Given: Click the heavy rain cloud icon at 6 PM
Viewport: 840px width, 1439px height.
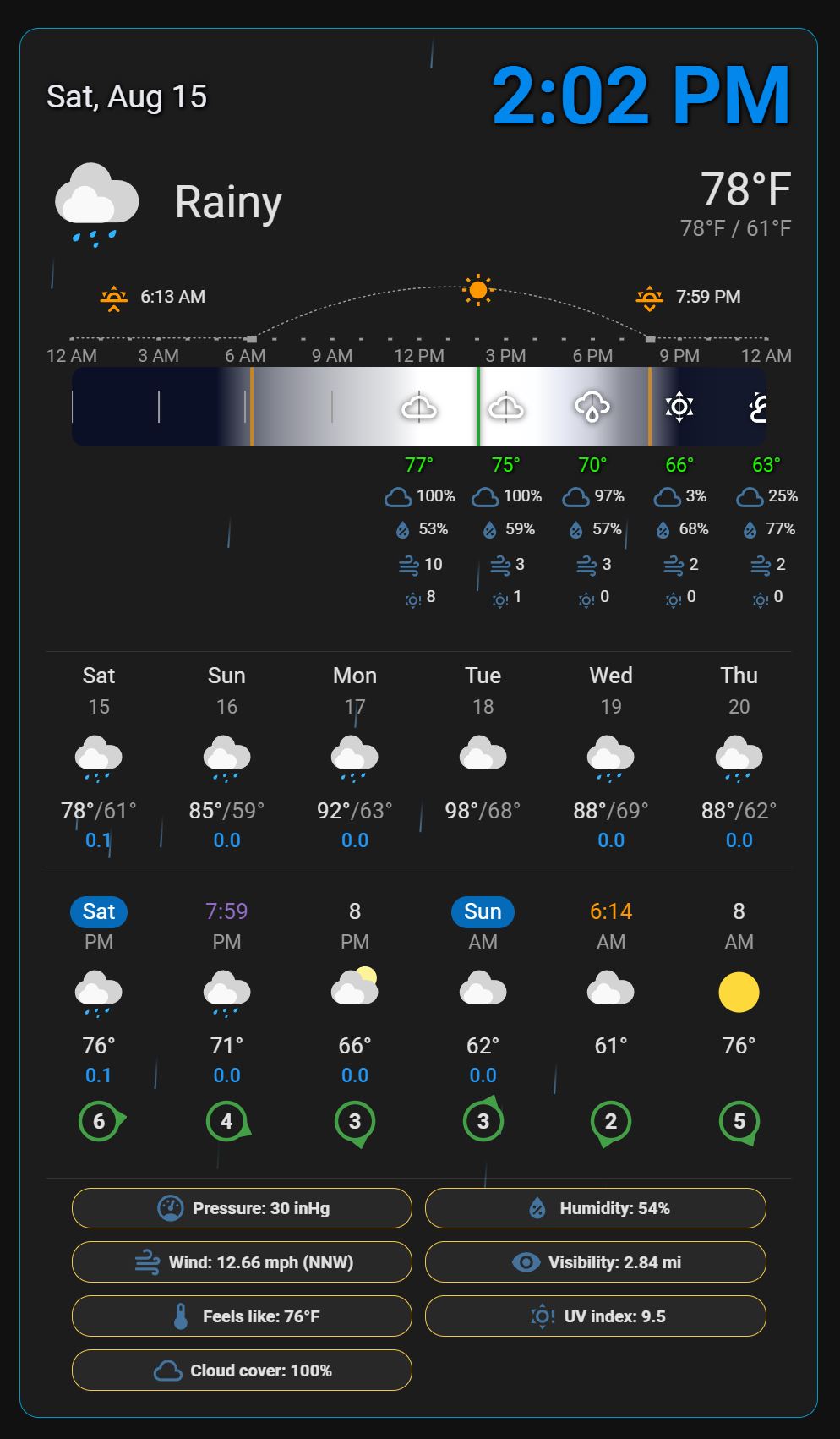Looking at the screenshot, I should tap(592, 407).
